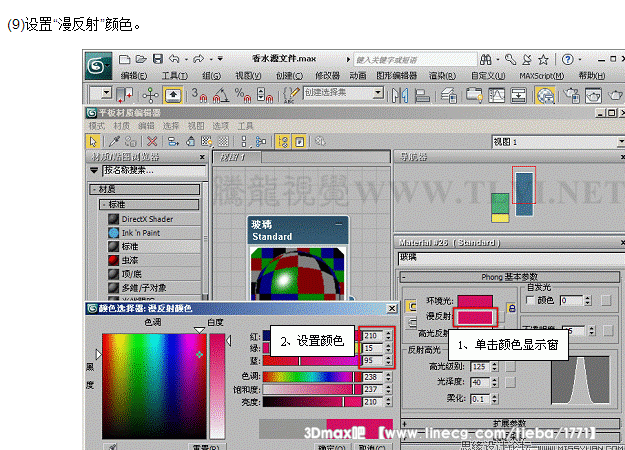Image resolution: width=625 pixels, height=450 pixels.
Task: Click the mirror tool icon
Action: pyautogui.click(x=400, y=96)
